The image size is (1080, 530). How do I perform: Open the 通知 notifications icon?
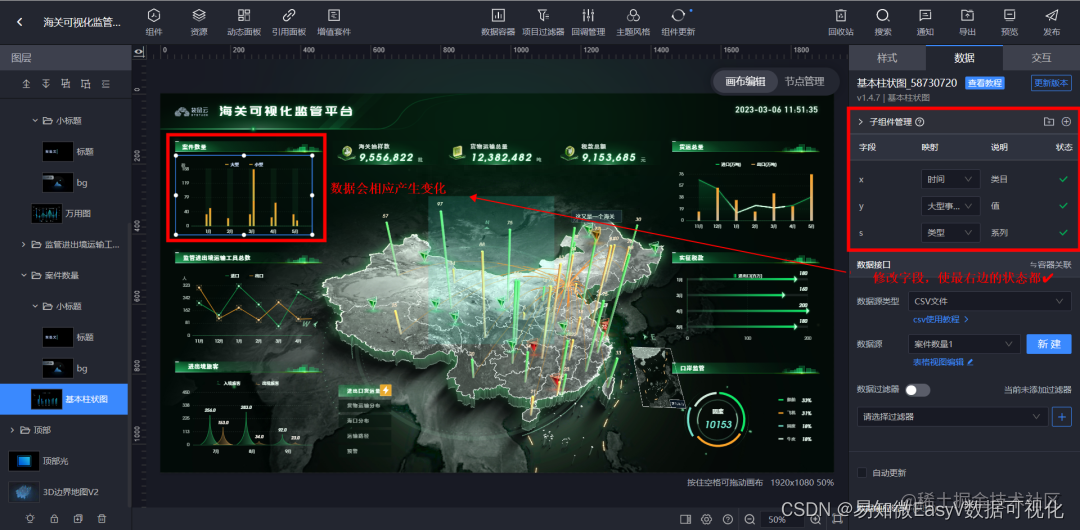click(925, 22)
